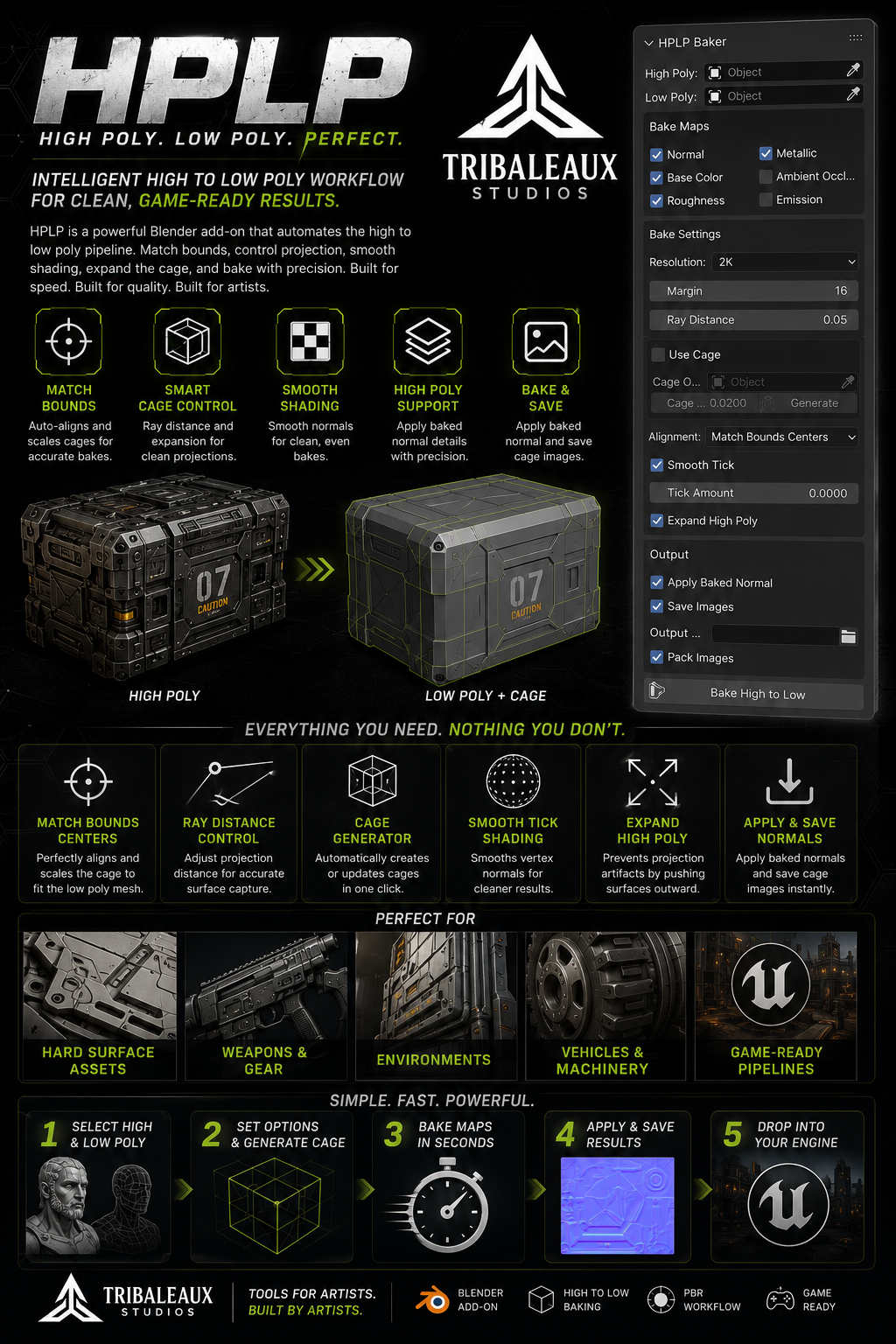Enable the Emission checkbox
Screen dimensions: 896x1344
click(x=766, y=199)
